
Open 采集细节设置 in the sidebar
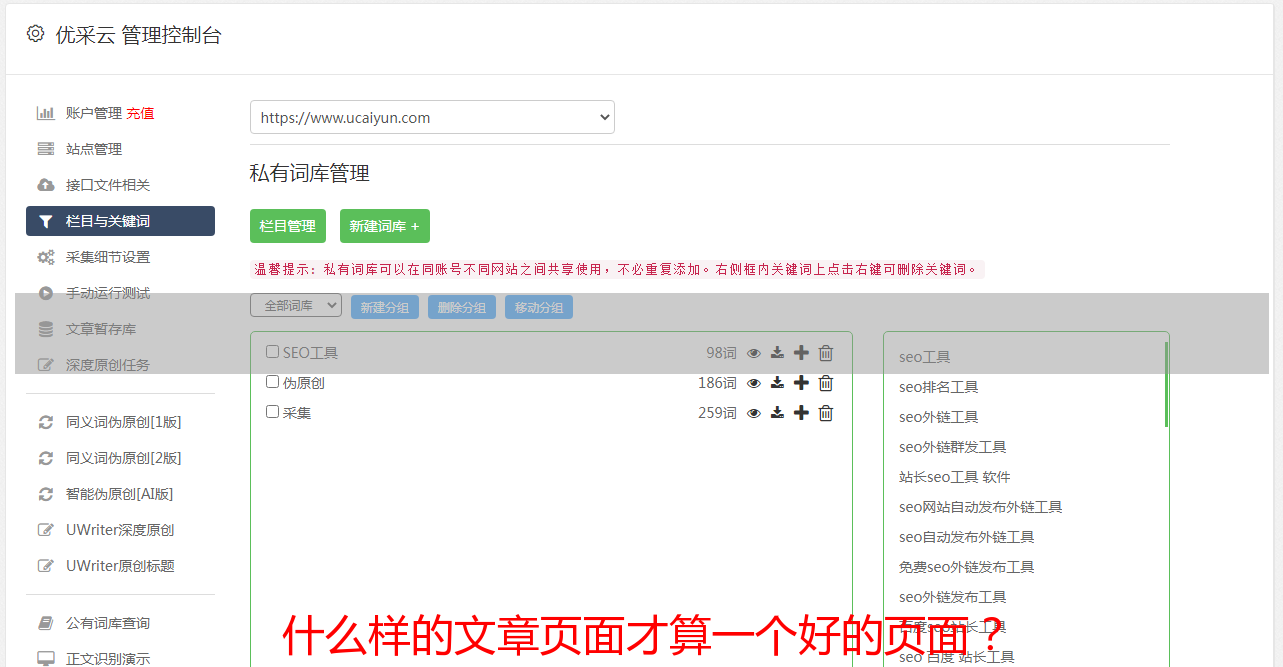coord(108,257)
